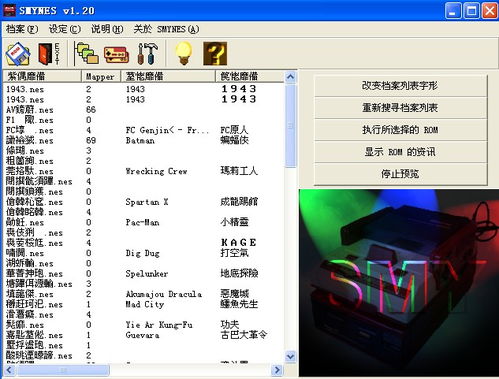499x379 pixels.
Task: Click the English name column header
Action: [x=168, y=76]
